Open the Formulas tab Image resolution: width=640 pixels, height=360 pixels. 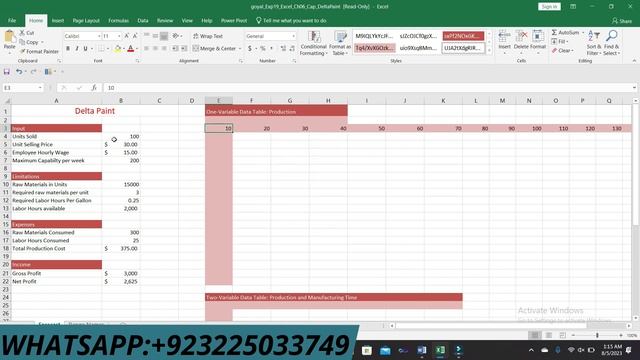(118, 20)
